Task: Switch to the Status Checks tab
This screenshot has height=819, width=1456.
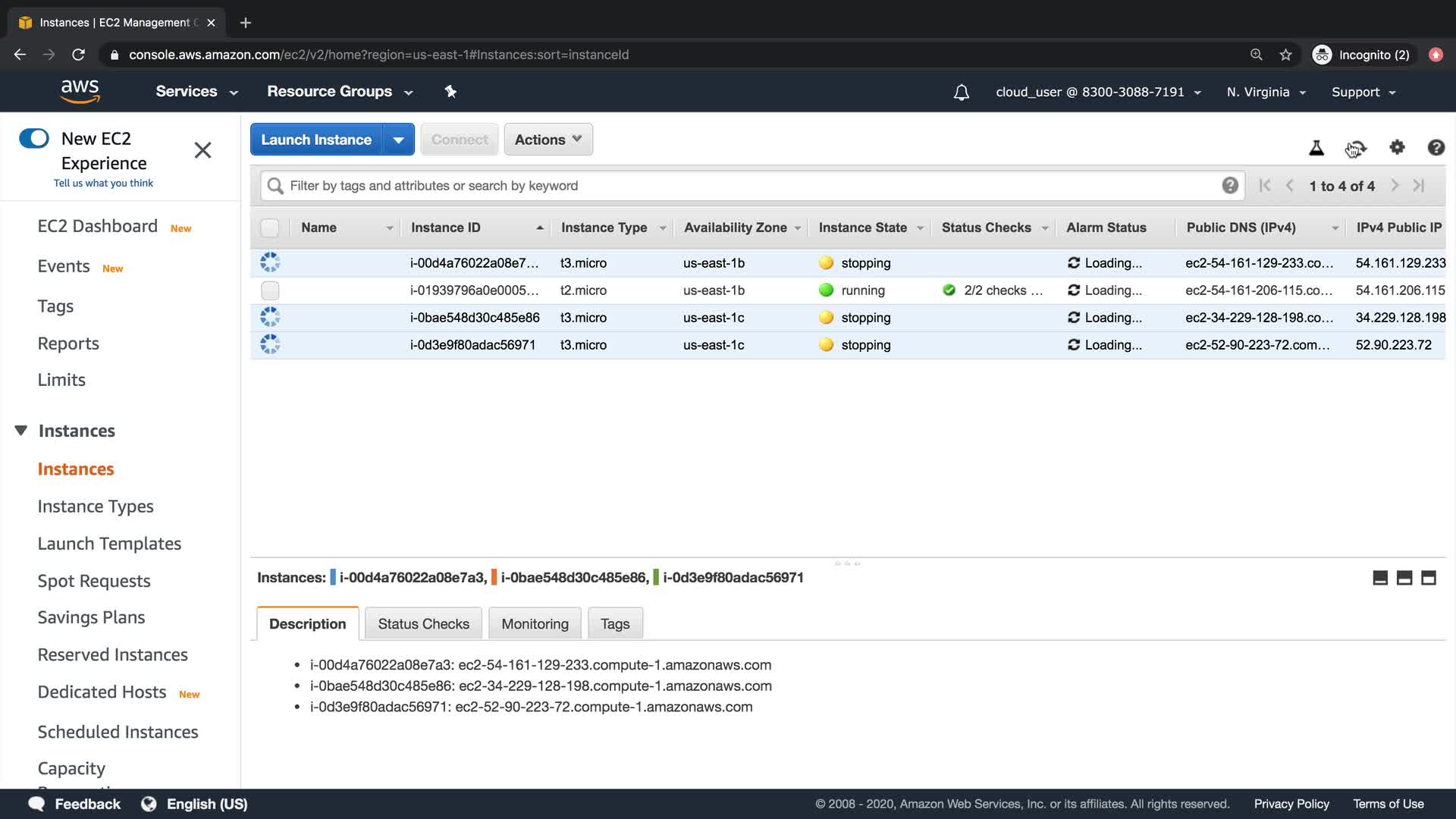Action: (423, 623)
